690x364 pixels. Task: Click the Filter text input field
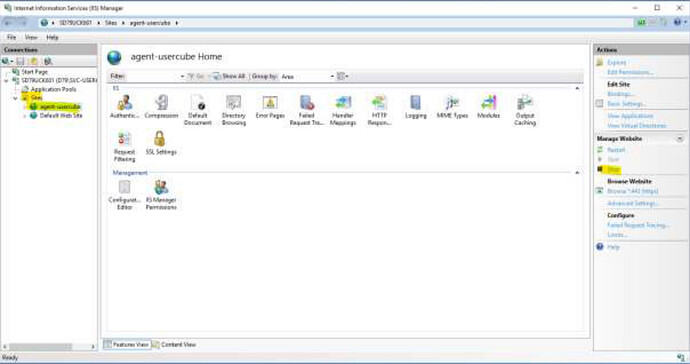[153, 77]
